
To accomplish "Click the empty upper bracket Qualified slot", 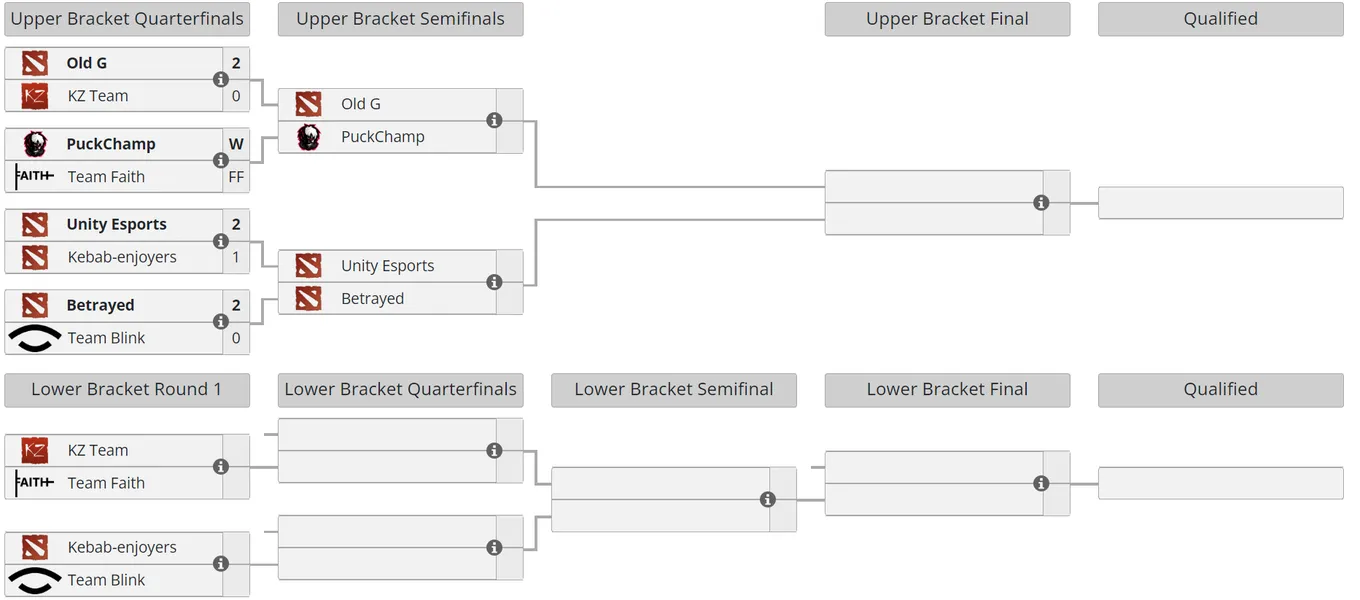I will pyautogui.click(x=1220, y=202).
